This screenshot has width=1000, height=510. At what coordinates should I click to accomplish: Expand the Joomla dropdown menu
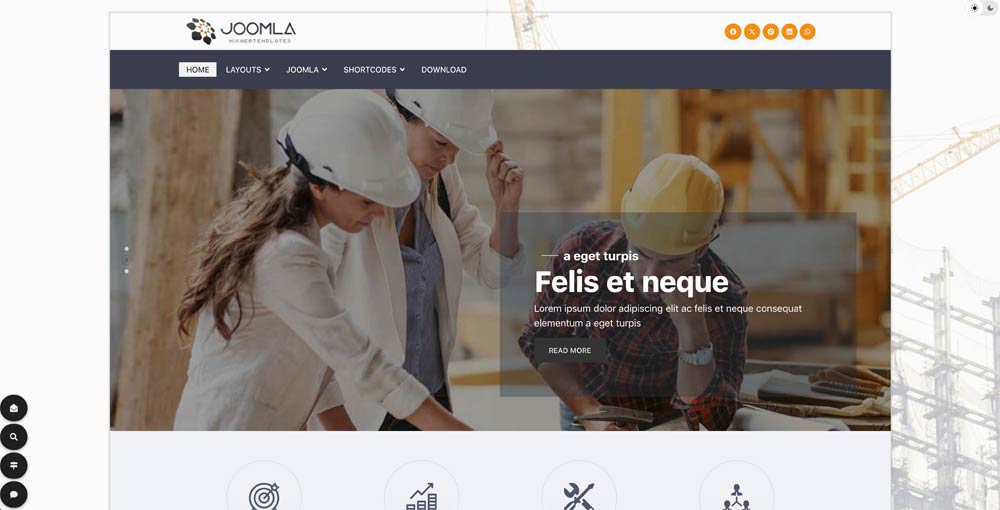point(306,69)
